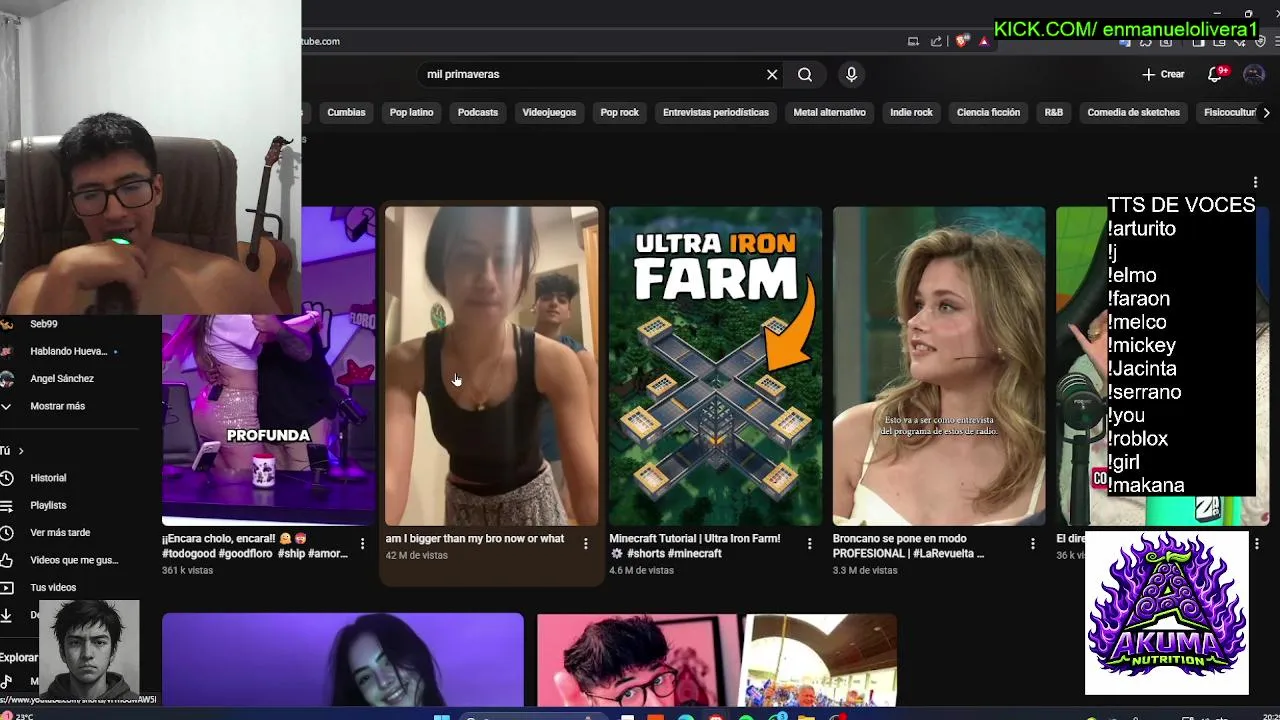Select the R&B filter chip
The height and width of the screenshot is (720, 1280).
click(x=1054, y=112)
